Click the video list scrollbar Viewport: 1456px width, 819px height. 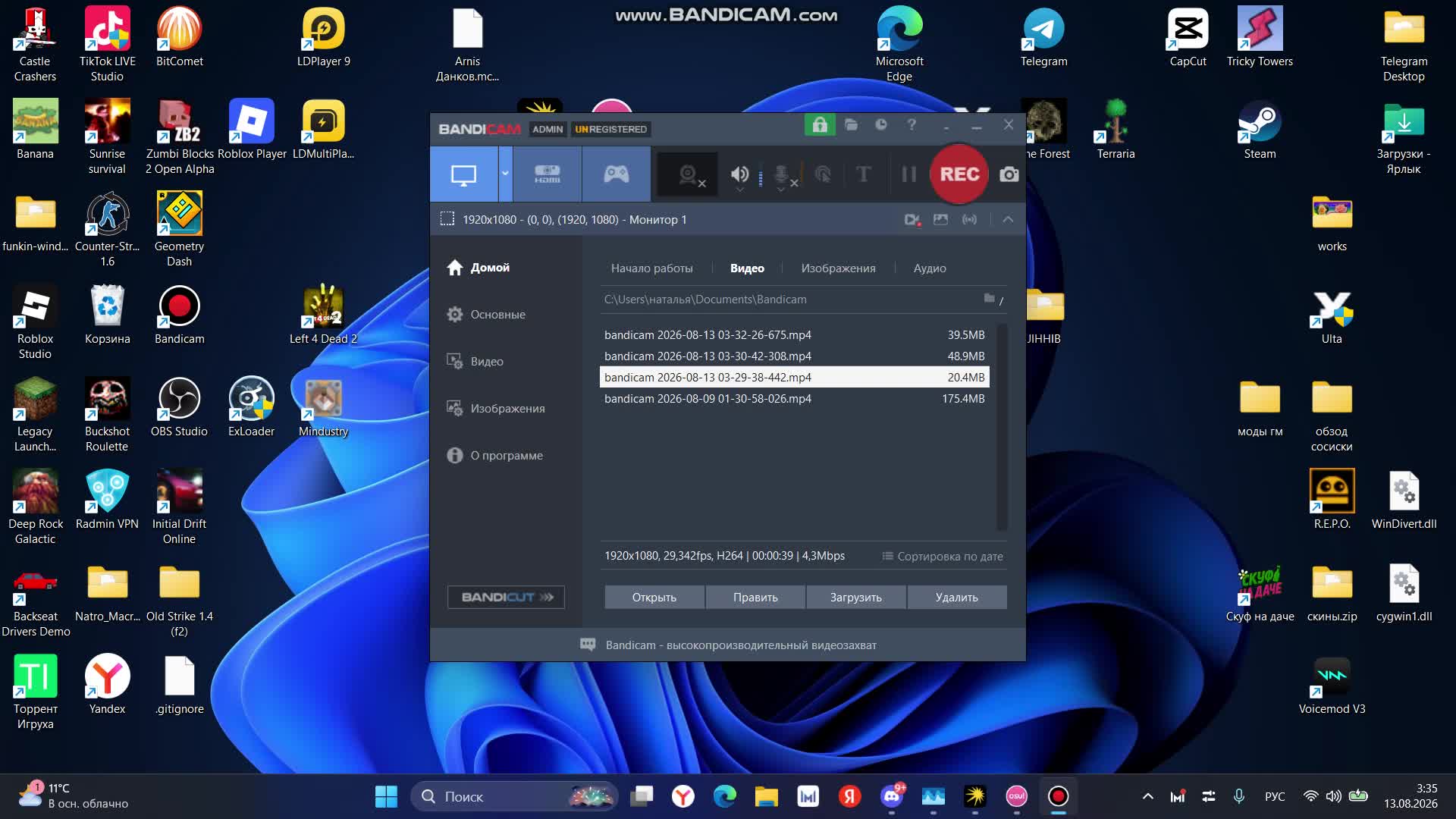1002,427
